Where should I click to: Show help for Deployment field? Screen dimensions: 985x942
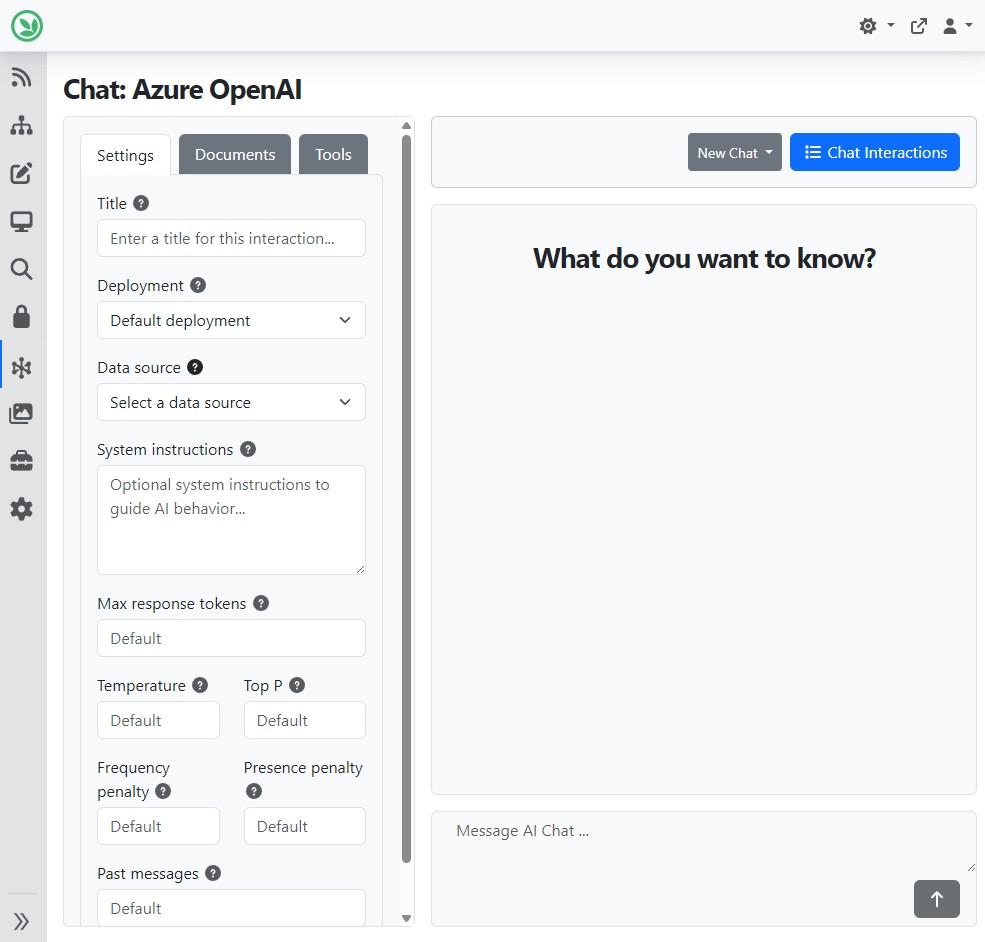[198, 285]
